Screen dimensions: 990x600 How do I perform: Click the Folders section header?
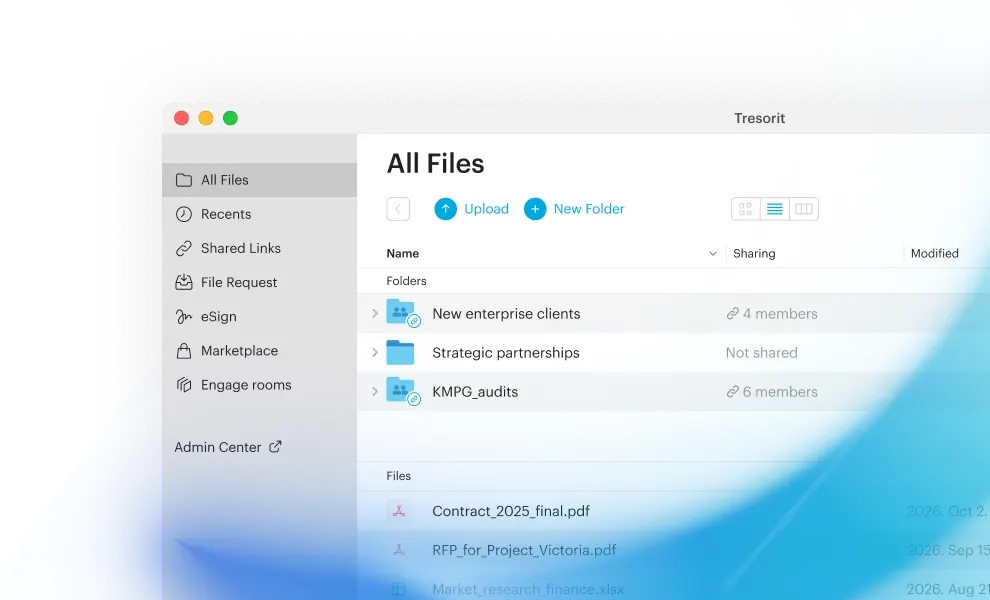click(x=406, y=281)
